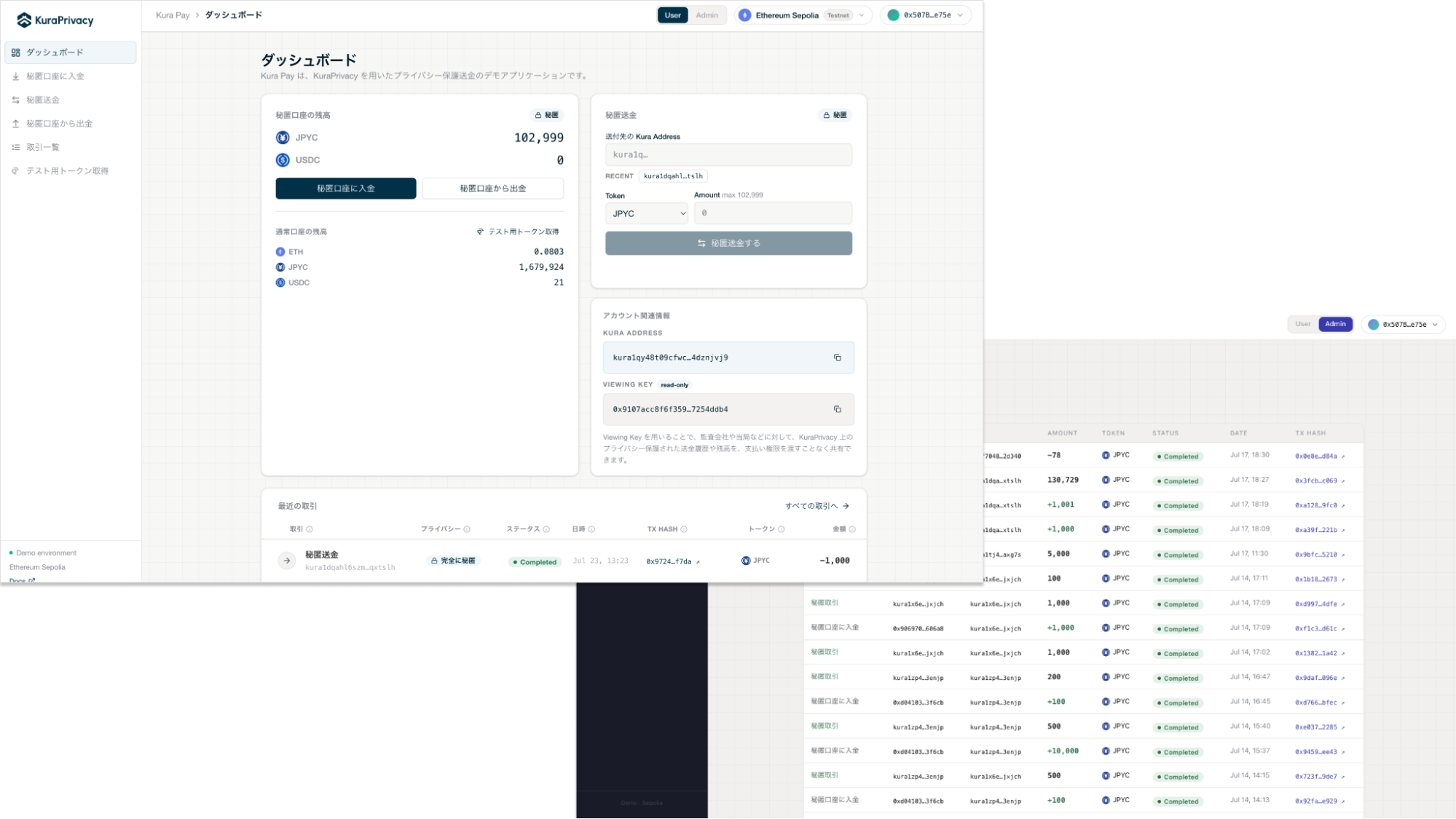Open tx hash 0x1b18…2673 in background table
This screenshot has width=1456, height=819.
pyautogui.click(x=1320, y=579)
